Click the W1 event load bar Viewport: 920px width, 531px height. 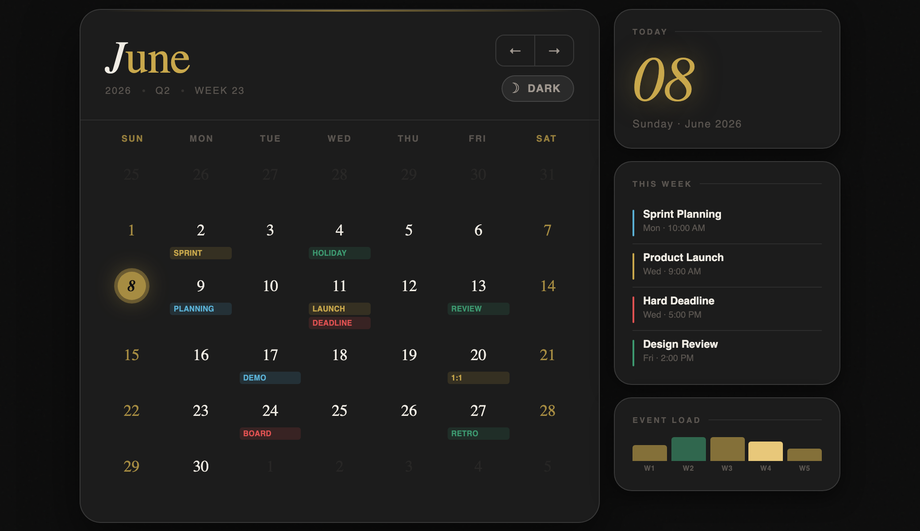tap(650, 453)
